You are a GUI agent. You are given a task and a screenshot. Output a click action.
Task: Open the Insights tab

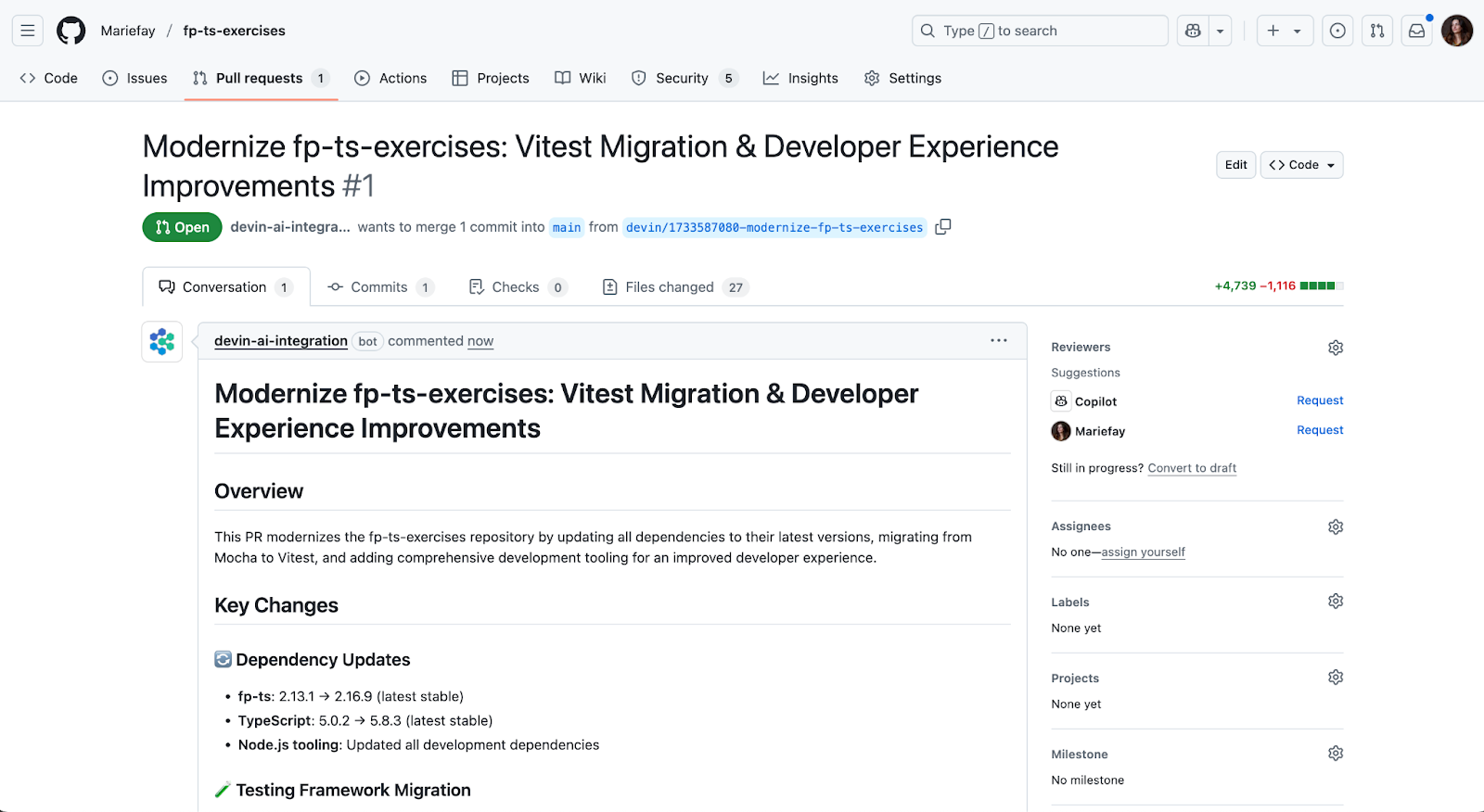[800, 78]
